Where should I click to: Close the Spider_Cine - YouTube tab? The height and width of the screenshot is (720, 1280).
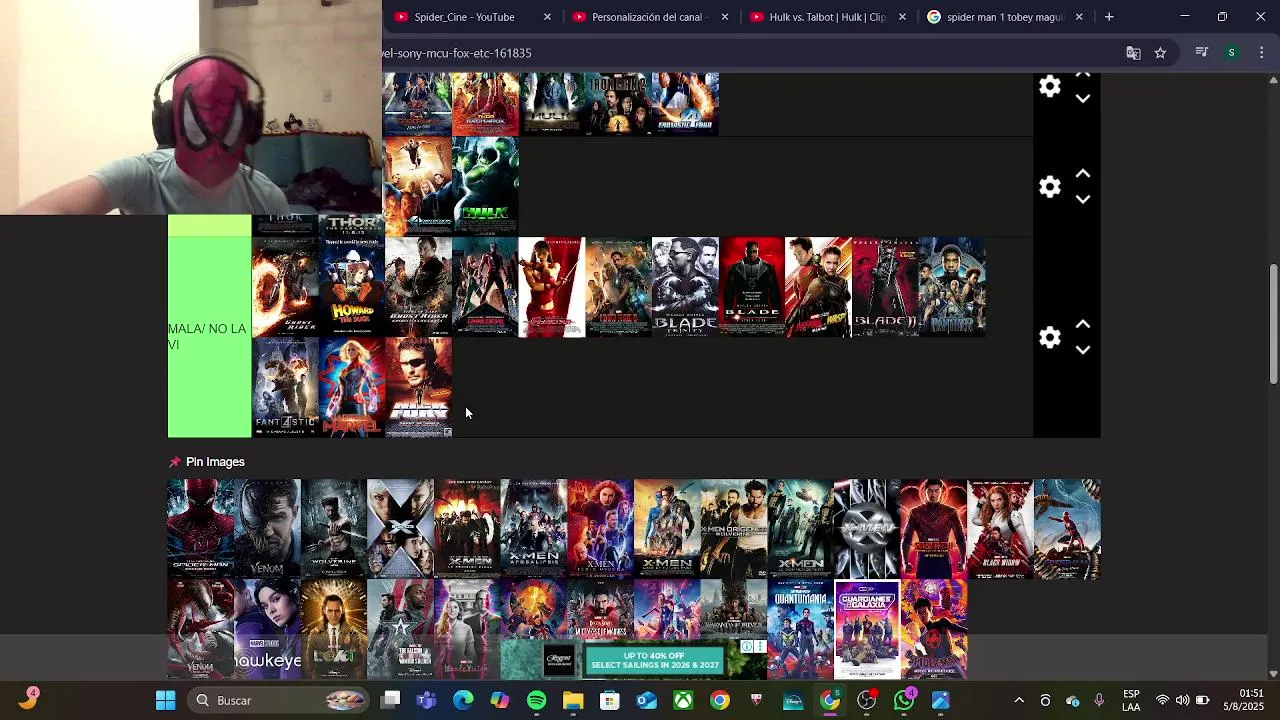pos(547,17)
